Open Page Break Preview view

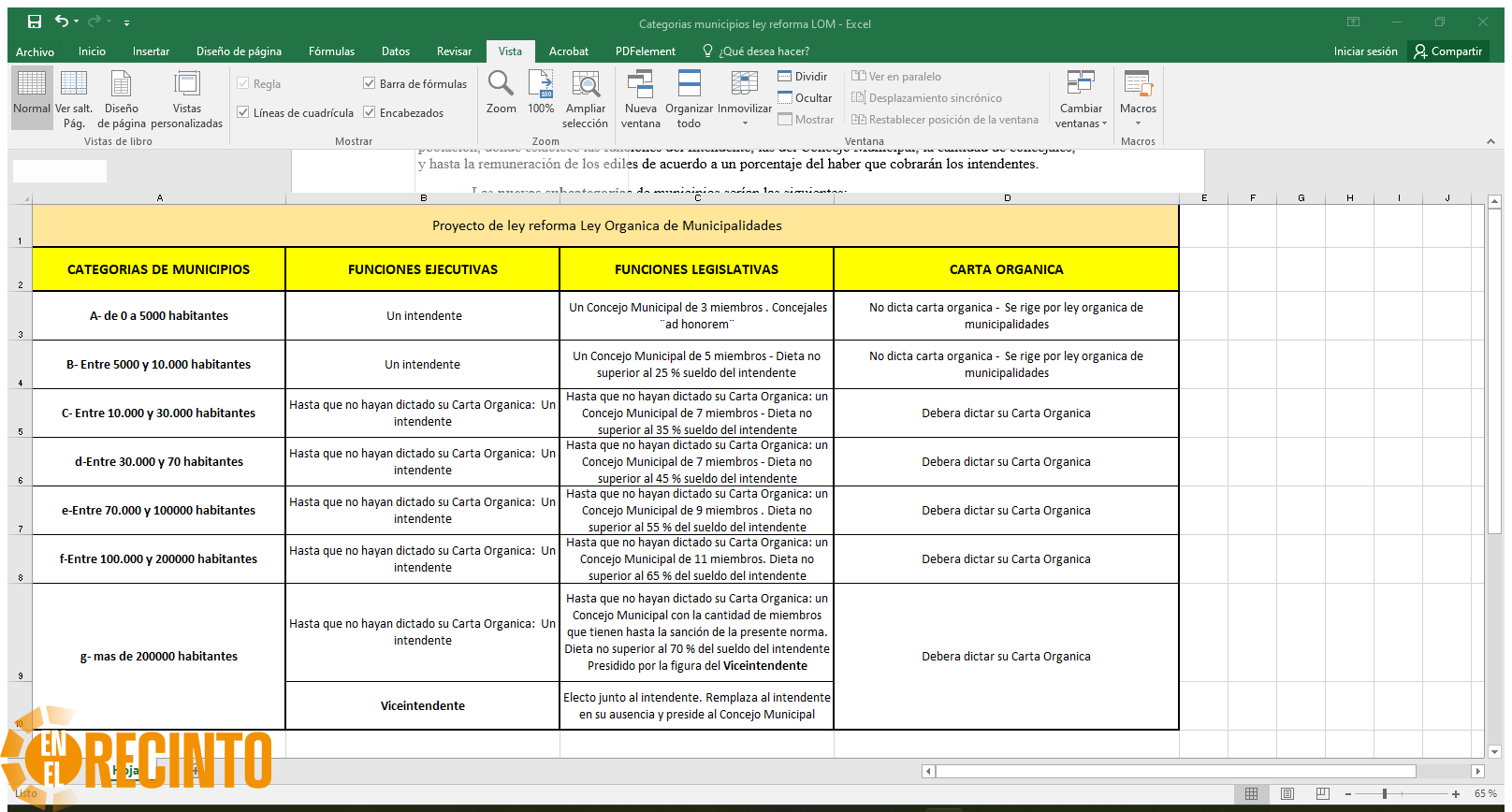(74, 97)
